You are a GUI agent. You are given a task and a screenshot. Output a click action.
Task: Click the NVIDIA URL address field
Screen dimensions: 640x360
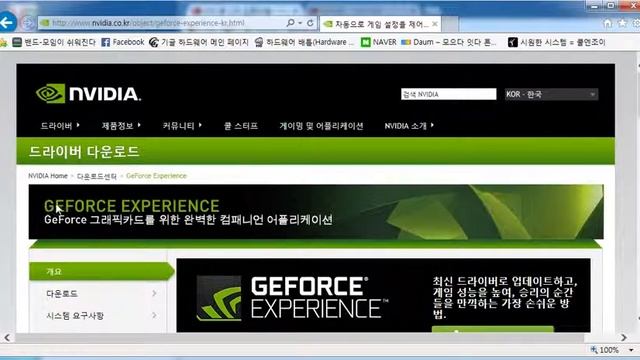(x=162, y=23)
